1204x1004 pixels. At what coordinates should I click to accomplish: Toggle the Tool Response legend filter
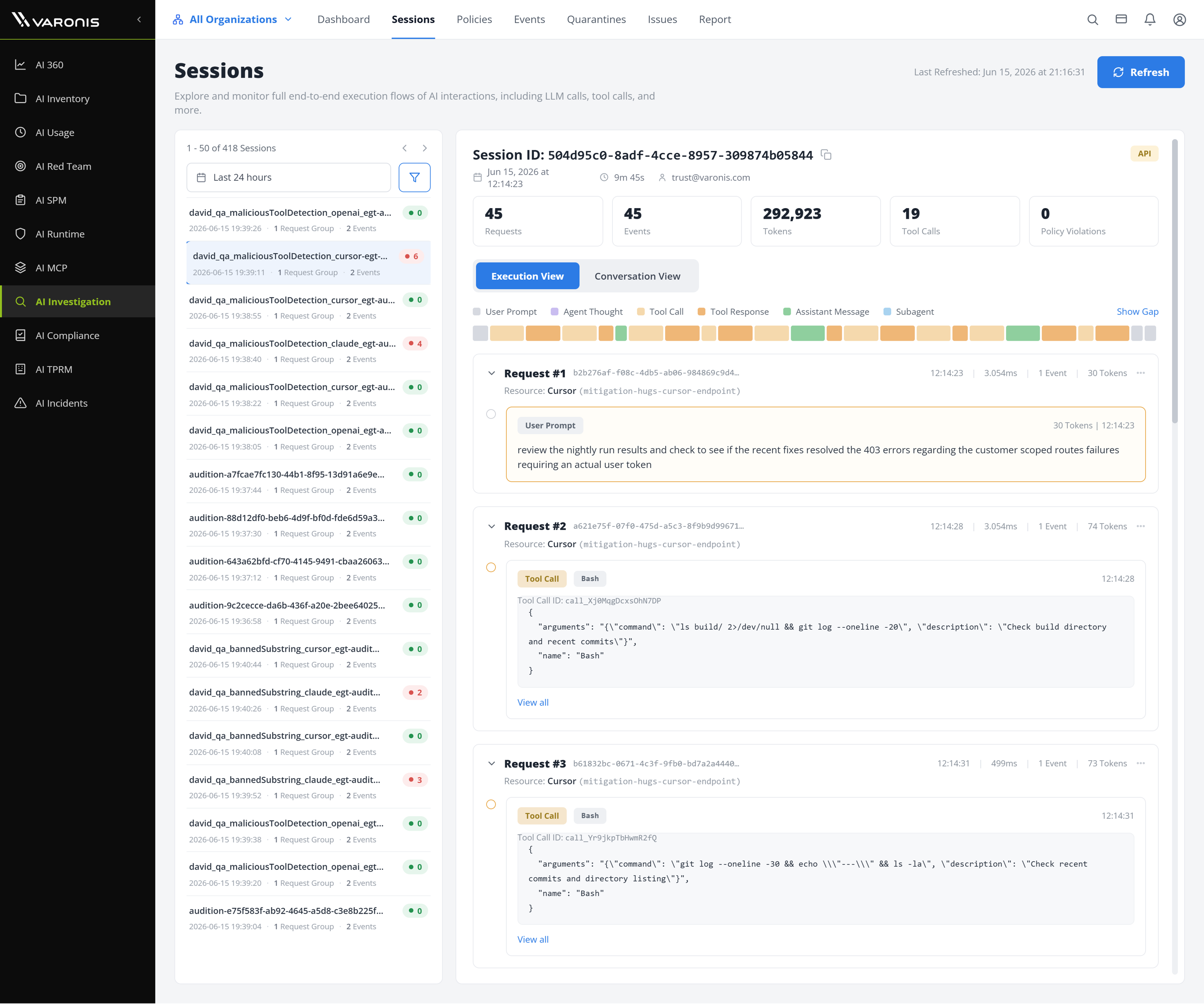click(733, 312)
